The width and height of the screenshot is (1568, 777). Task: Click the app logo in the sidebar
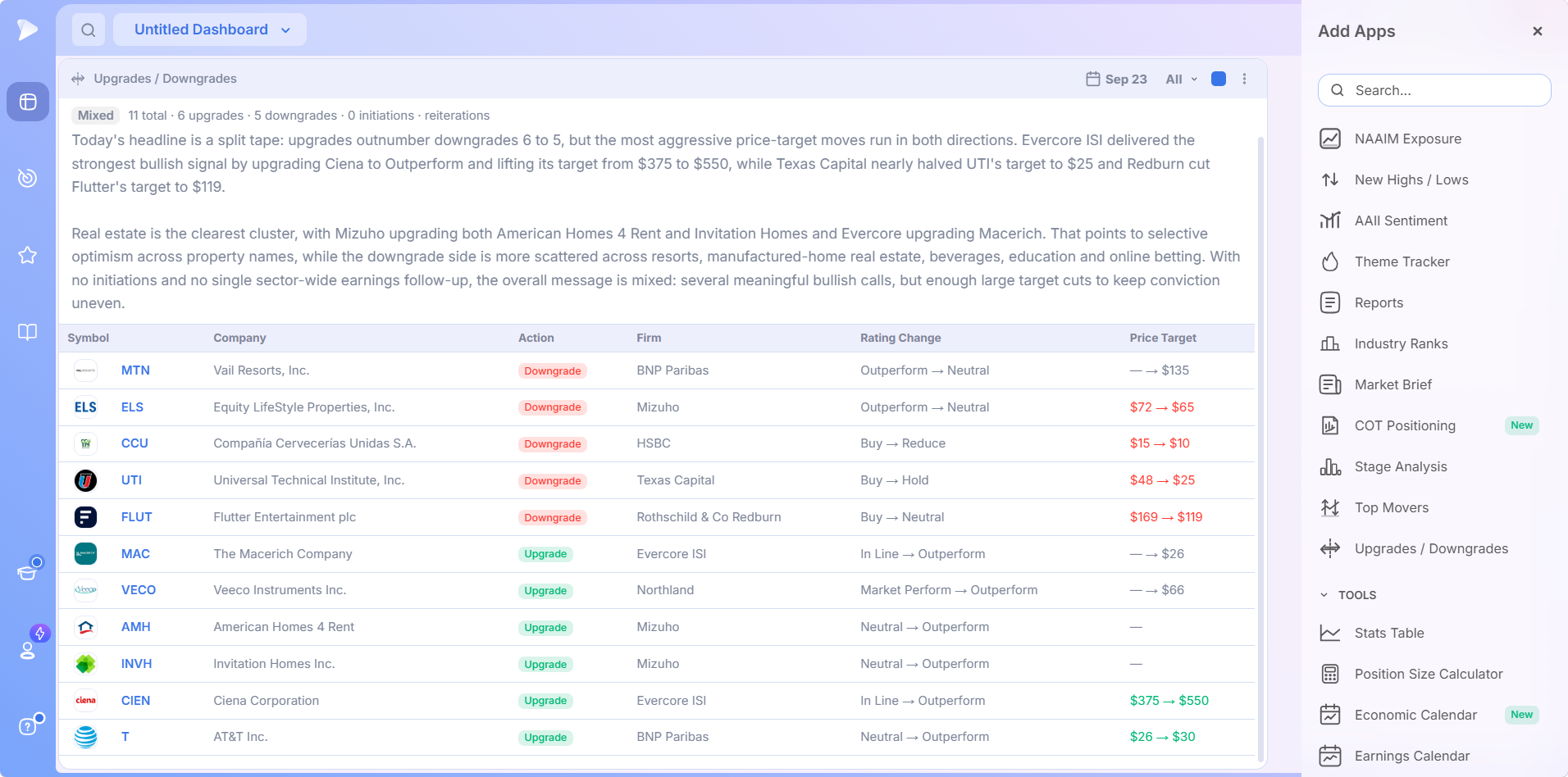click(27, 30)
